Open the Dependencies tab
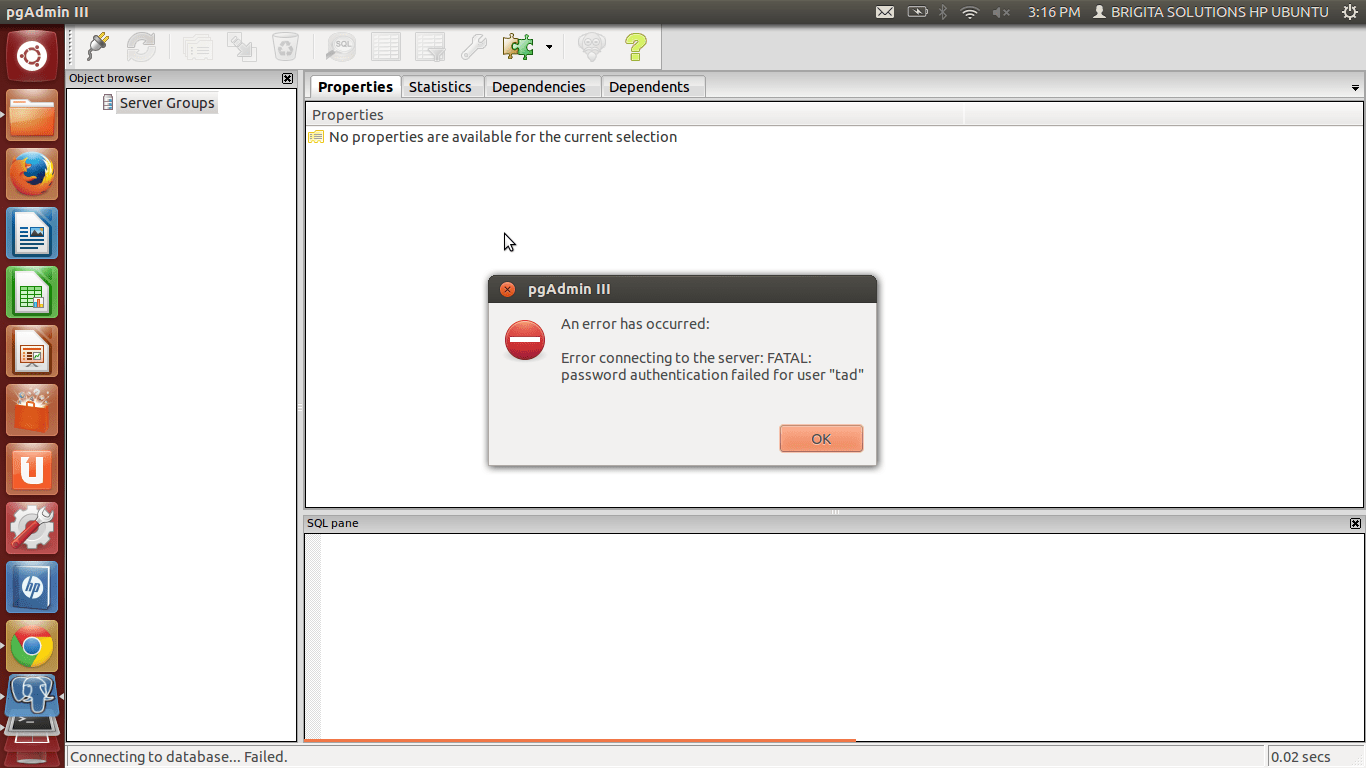Image resolution: width=1366 pixels, height=768 pixels. coord(542,86)
